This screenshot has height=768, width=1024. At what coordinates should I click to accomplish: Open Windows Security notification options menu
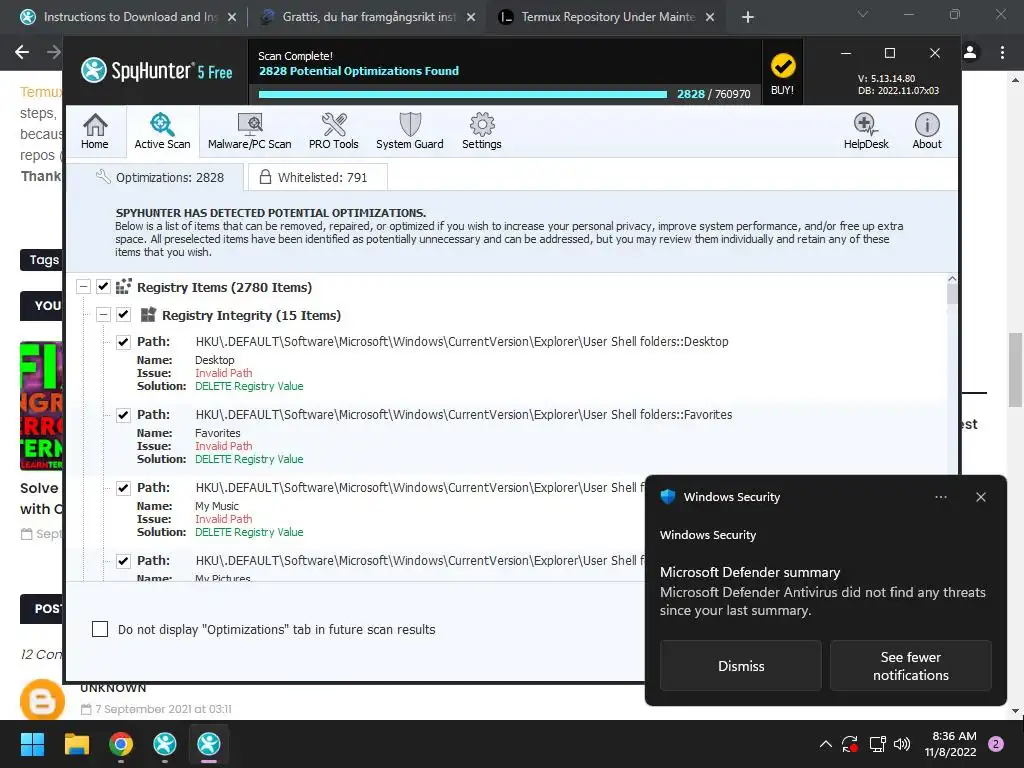(940, 497)
